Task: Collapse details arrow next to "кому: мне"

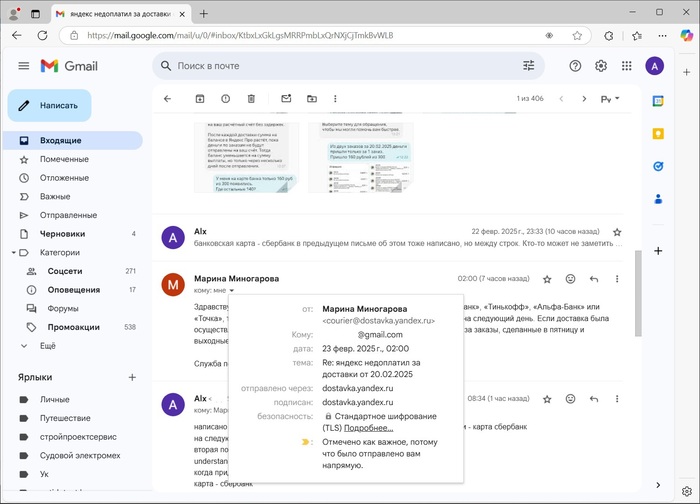Action: click(231, 291)
